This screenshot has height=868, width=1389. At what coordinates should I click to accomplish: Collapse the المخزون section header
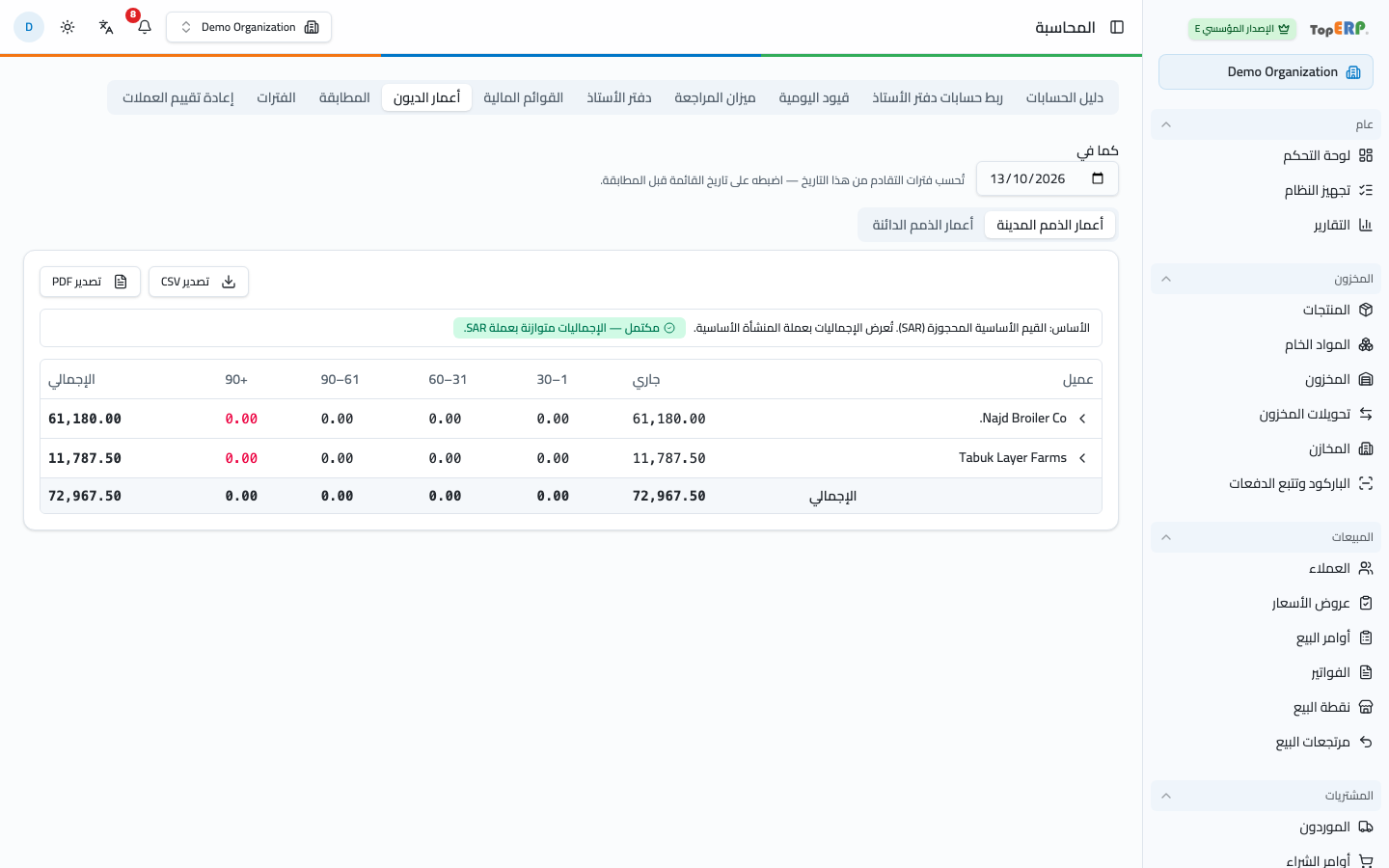pos(1266,279)
